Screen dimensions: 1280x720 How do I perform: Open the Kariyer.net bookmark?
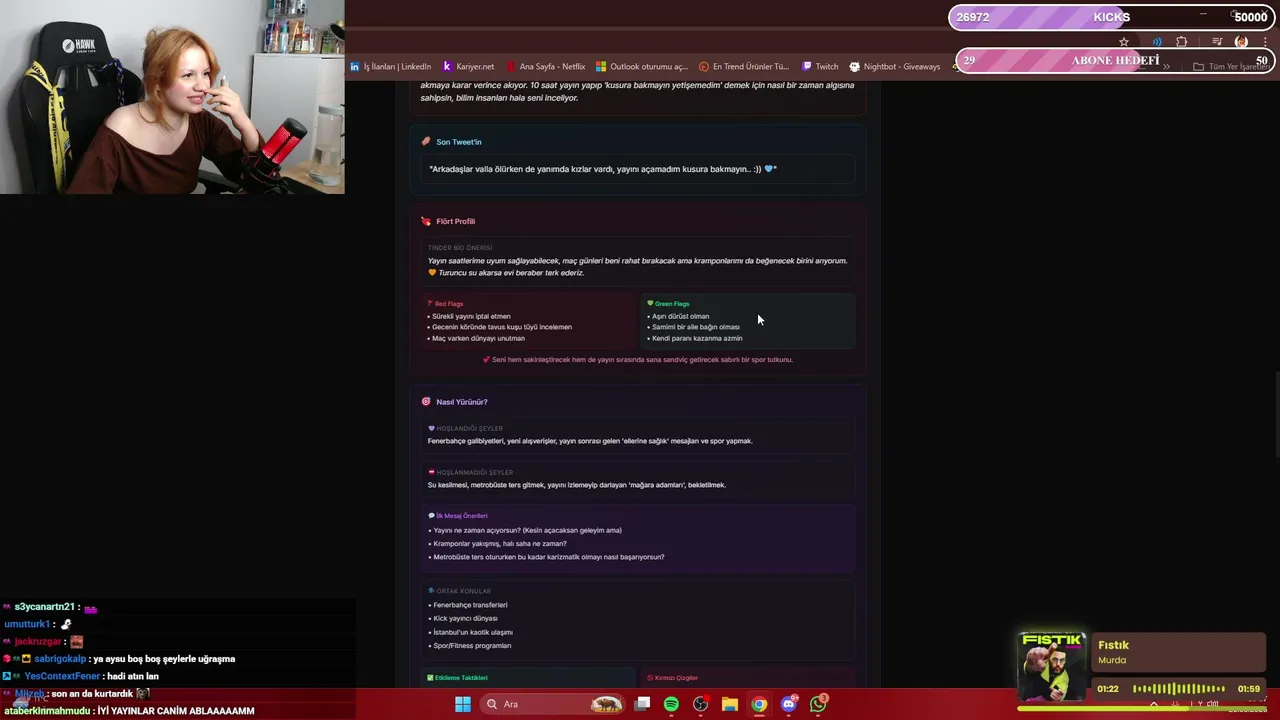pyautogui.click(x=468, y=66)
